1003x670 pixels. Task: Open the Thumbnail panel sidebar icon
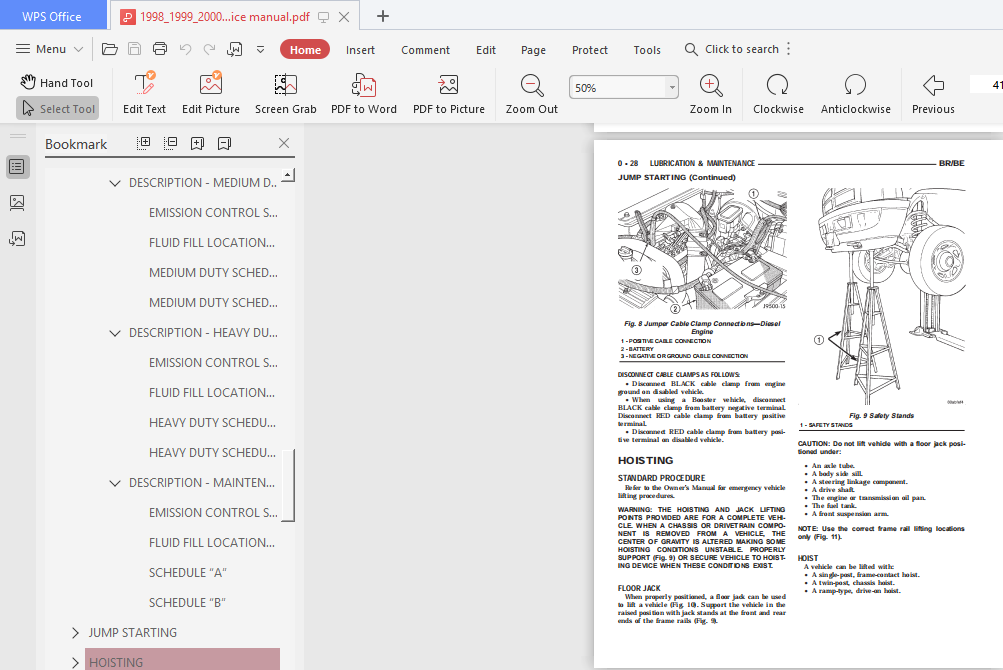[x=17, y=203]
